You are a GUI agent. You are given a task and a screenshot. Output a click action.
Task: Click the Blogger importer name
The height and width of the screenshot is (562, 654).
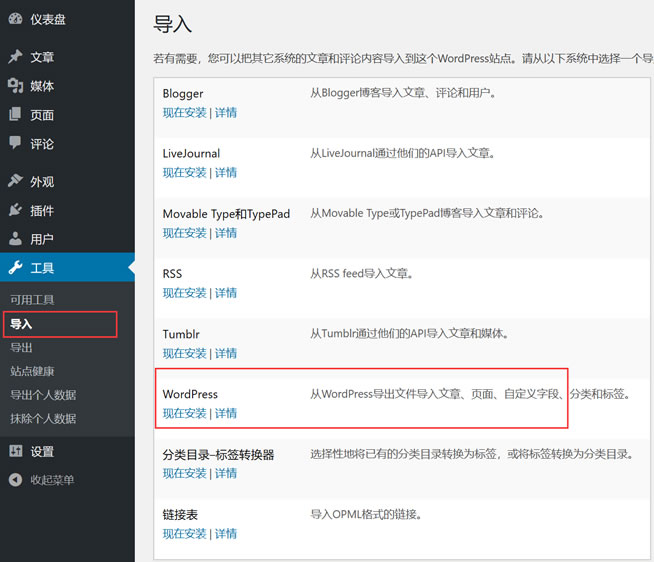tap(183, 94)
